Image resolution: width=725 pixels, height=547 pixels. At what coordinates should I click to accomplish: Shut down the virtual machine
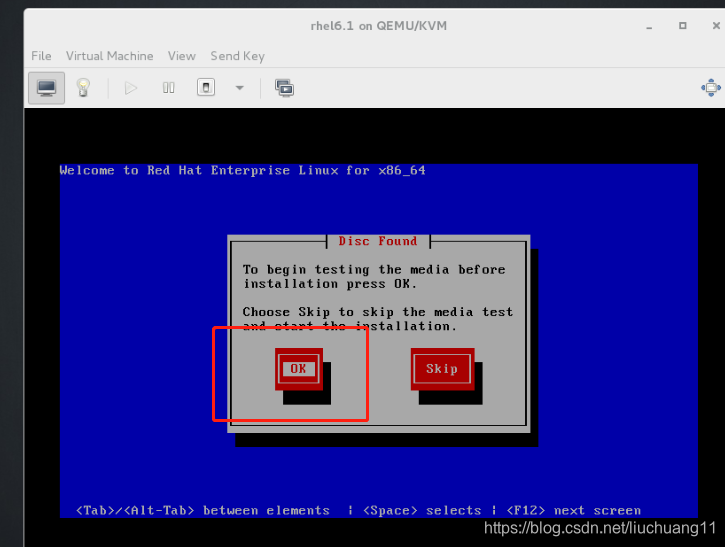point(206,87)
